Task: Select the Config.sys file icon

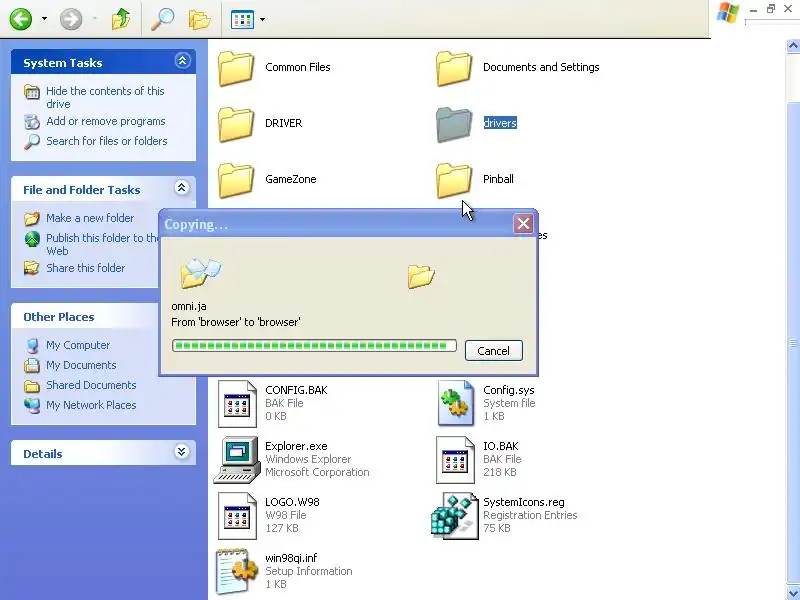Action: click(x=455, y=403)
